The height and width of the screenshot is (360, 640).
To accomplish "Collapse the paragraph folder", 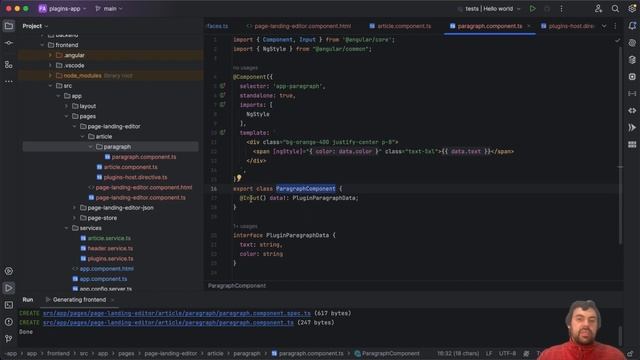I will coord(91,147).
